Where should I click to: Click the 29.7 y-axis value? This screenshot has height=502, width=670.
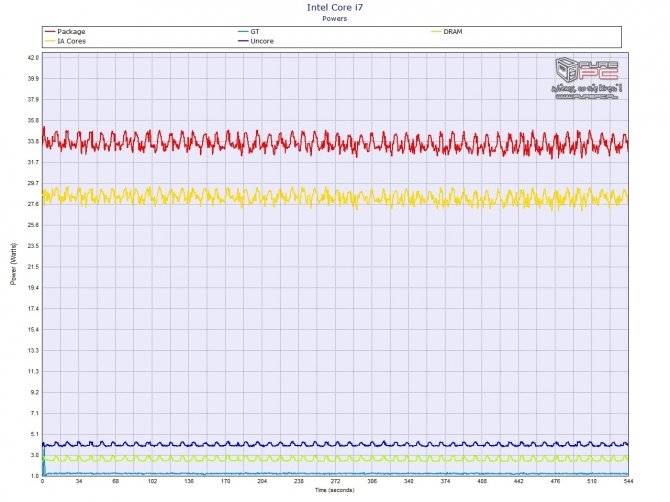pos(34,183)
